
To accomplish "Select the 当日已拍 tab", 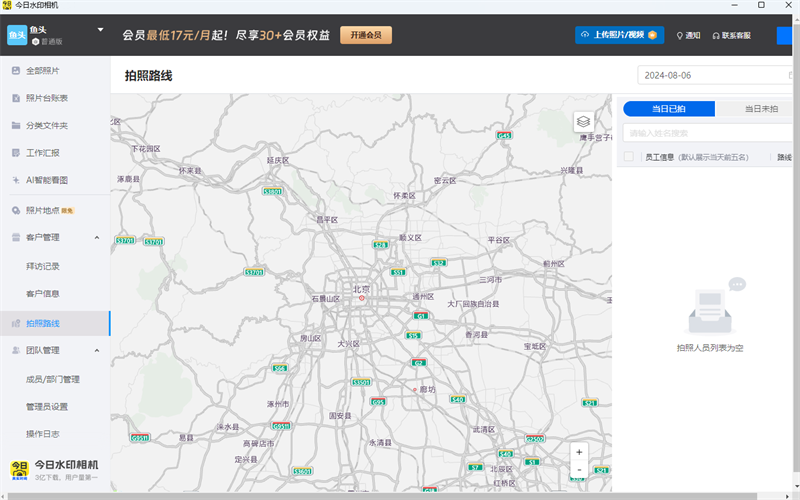I will pyautogui.click(x=669, y=109).
